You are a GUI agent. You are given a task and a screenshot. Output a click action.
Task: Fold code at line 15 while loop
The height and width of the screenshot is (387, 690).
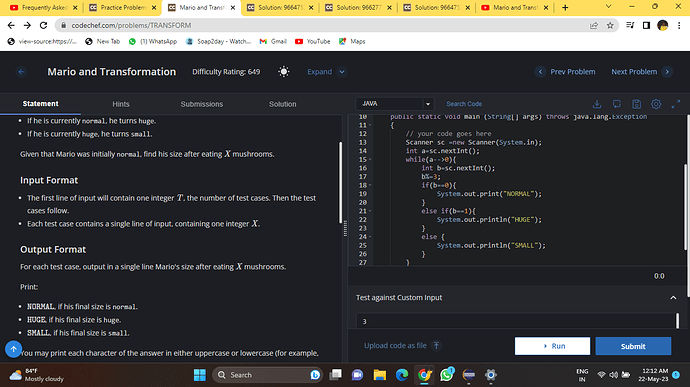click(x=371, y=159)
